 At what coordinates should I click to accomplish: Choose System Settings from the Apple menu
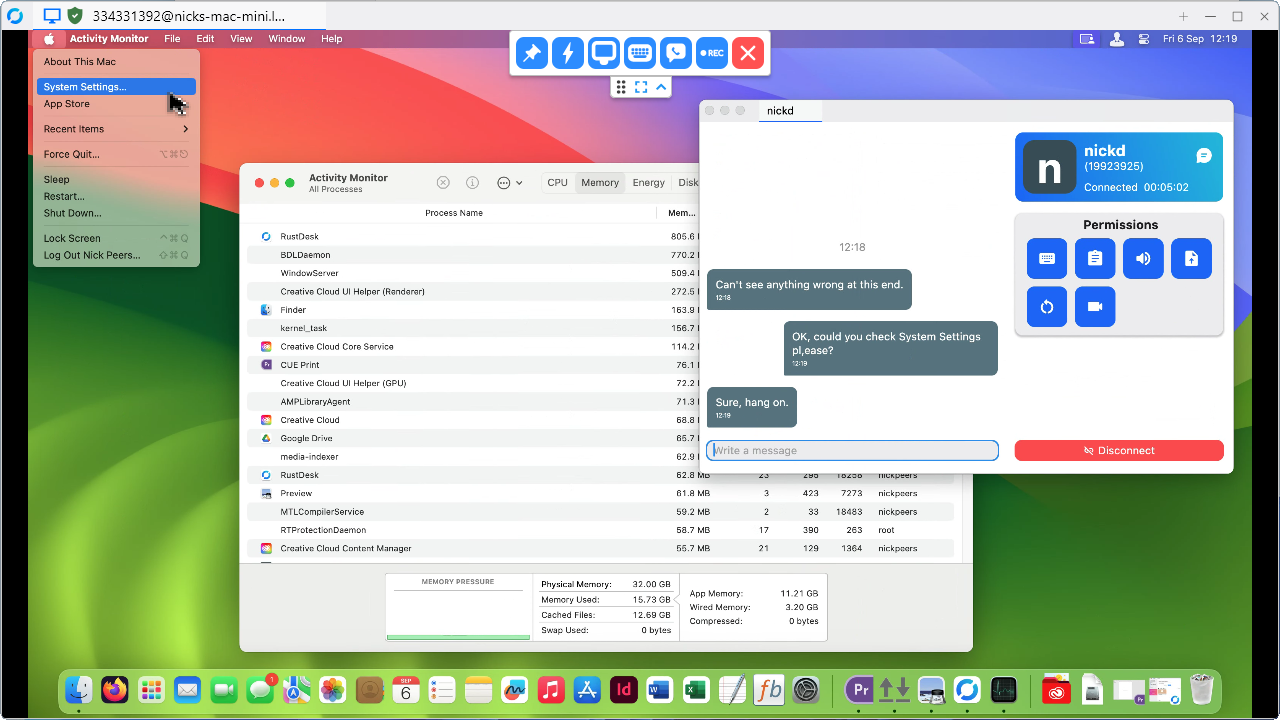85,87
